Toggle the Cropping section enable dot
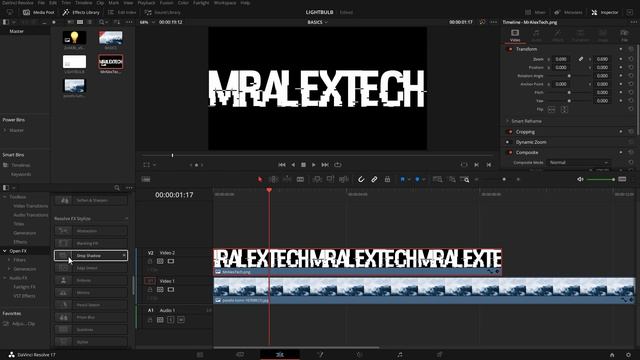Image resolution: width=640 pixels, height=360 pixels. [x=510, y=132]
